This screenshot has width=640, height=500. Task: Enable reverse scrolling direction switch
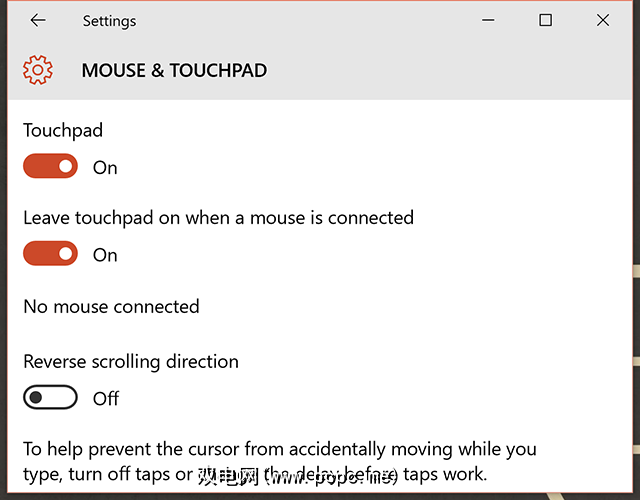(x=51, y=398)
